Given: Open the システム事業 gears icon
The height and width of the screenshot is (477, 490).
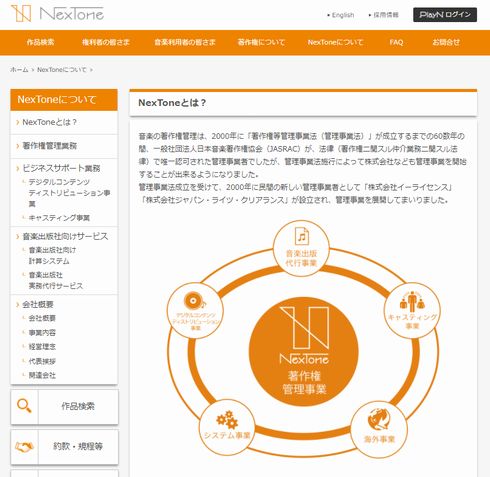Looking at the screenshot, I should click(x=227, y=427).
